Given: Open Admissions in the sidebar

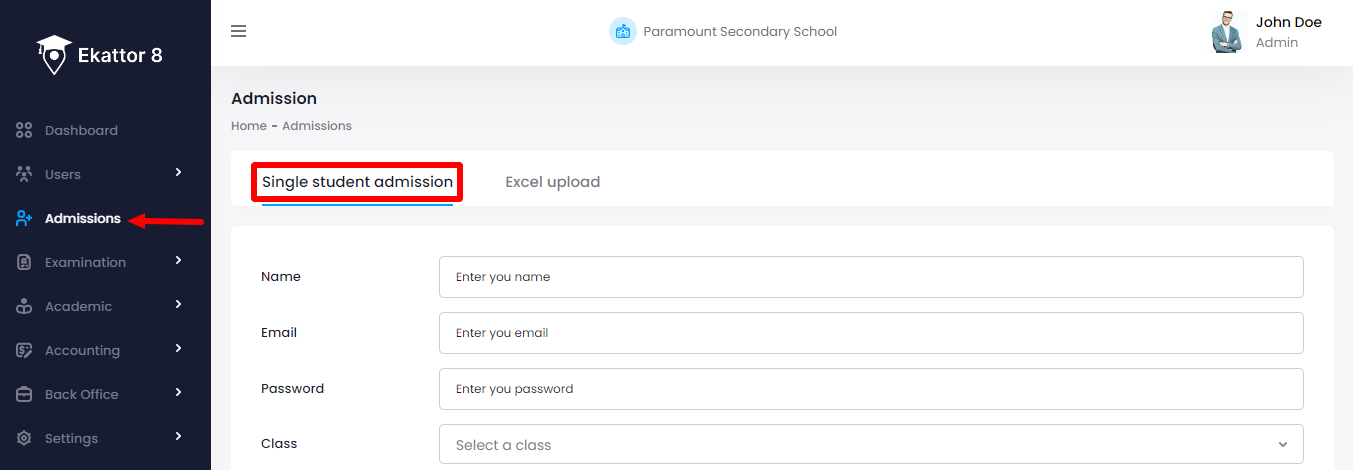Looking at the screenshot, I should [x=82, y=218].
